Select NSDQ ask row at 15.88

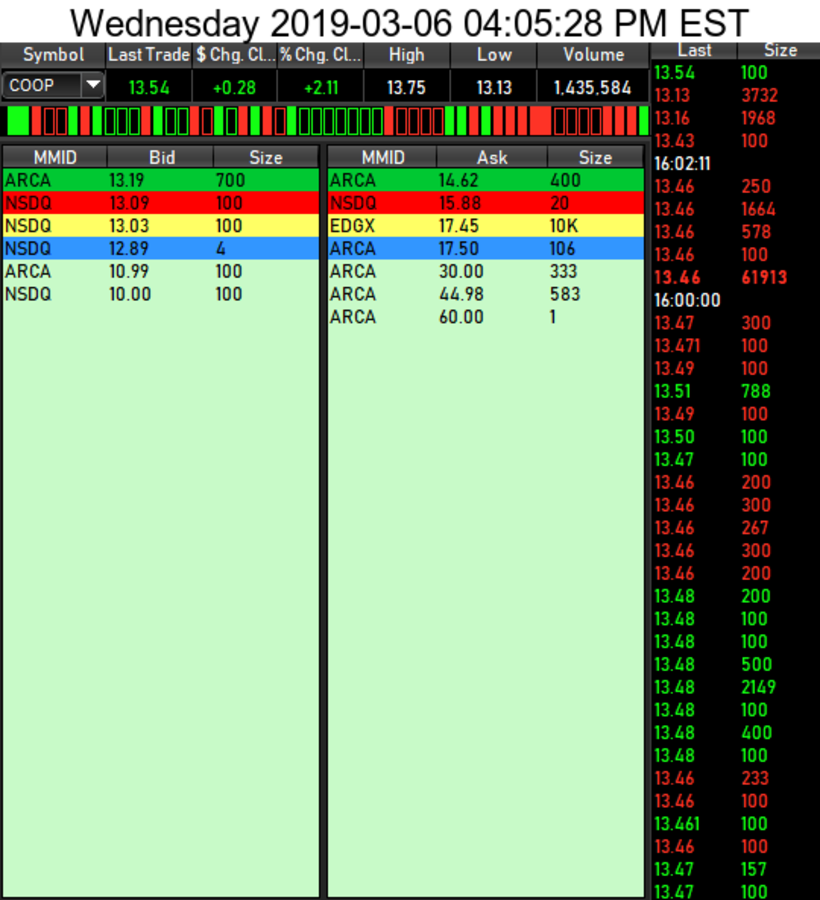(485, 203)
